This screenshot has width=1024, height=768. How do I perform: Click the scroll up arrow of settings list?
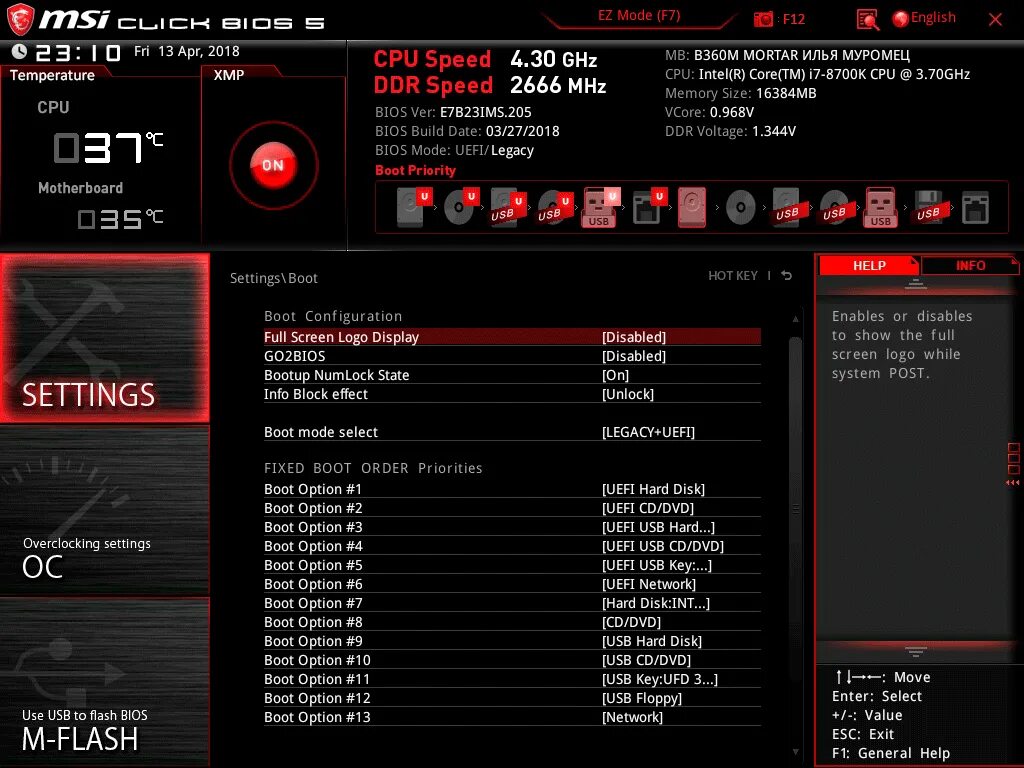(795, 319)
